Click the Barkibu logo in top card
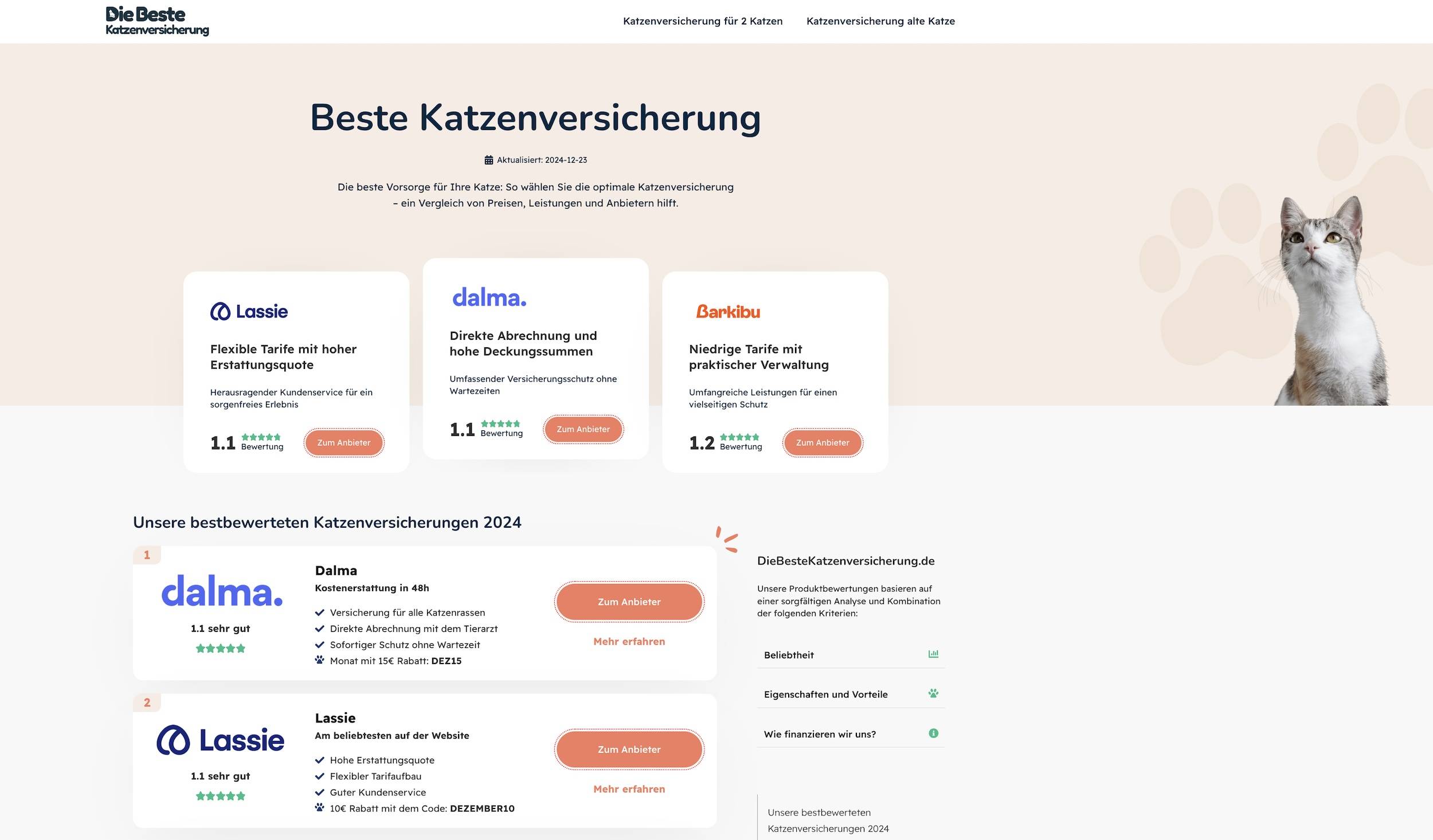 tap(728, 312)
